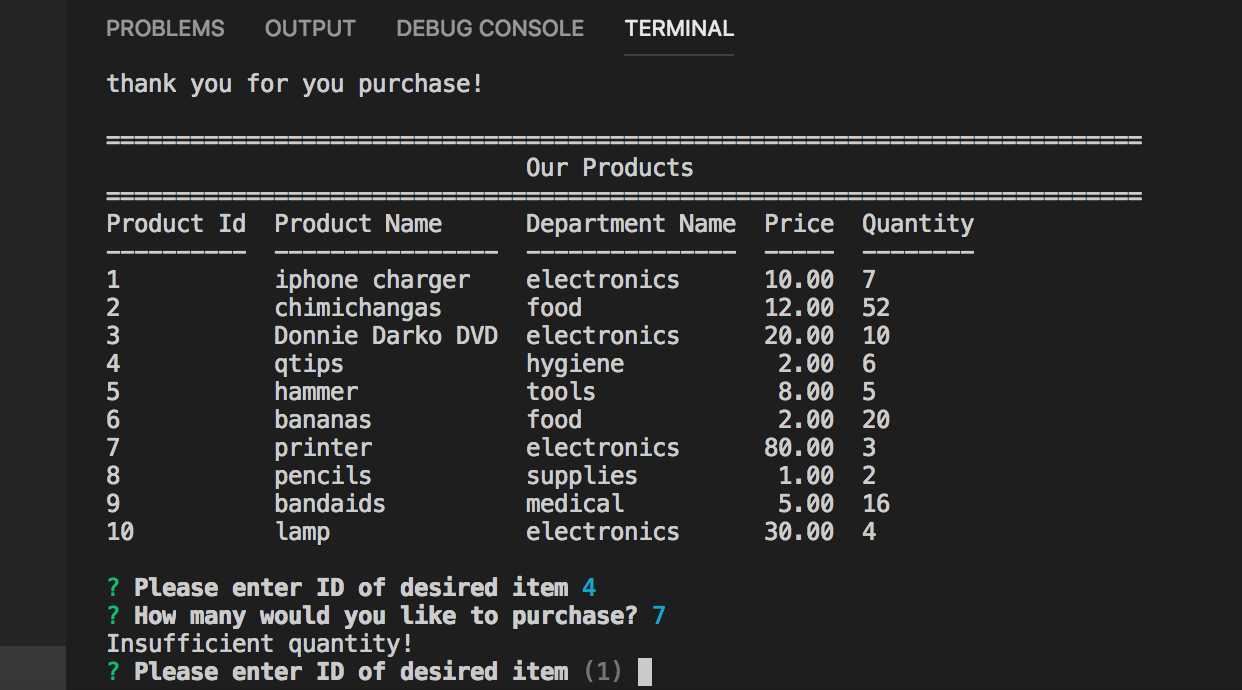Click the 80.00 price of the printer
Image resolution: width=1242 pixels, height=690 pixels.
tap(798, 448)
